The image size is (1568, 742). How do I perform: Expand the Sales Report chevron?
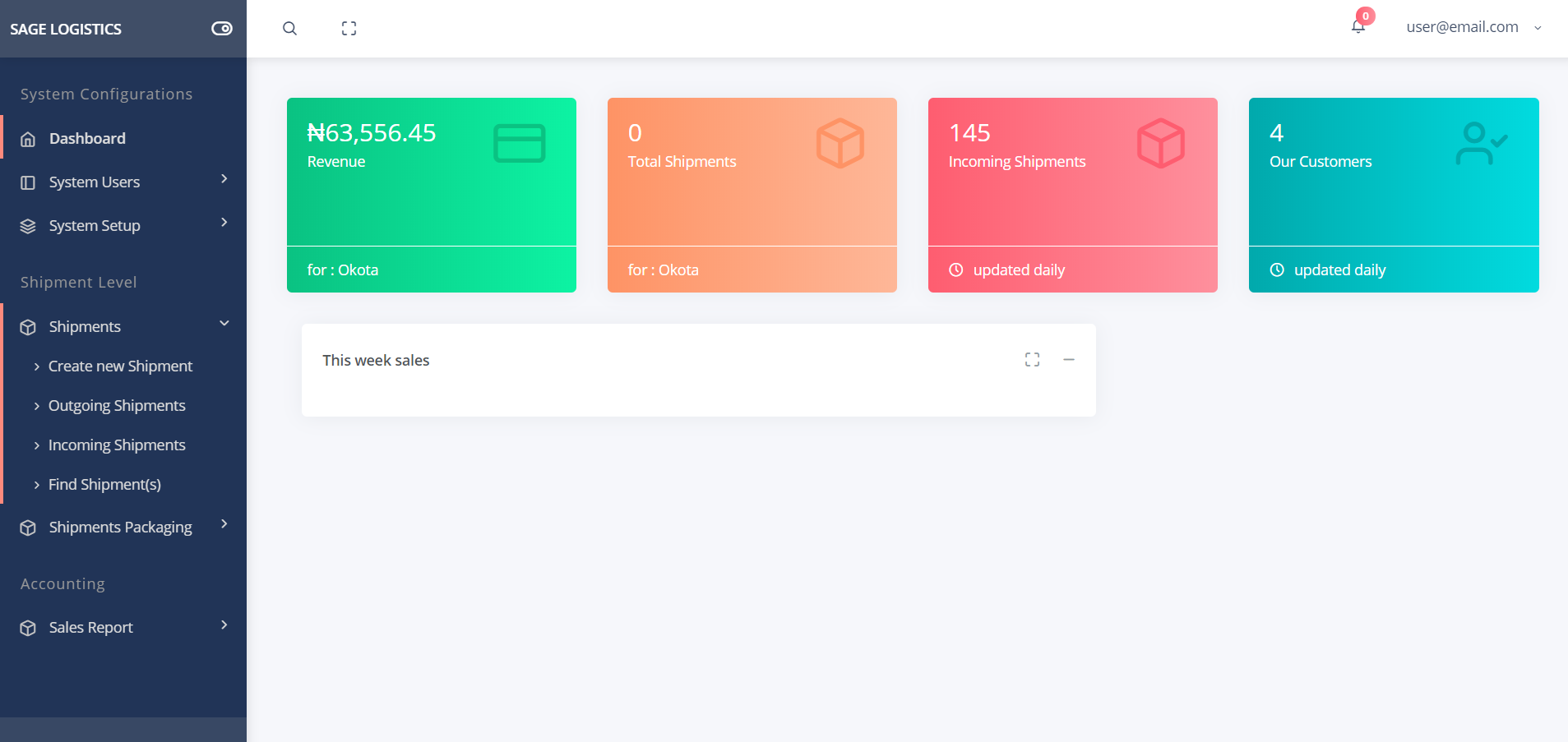click(224, 624)
